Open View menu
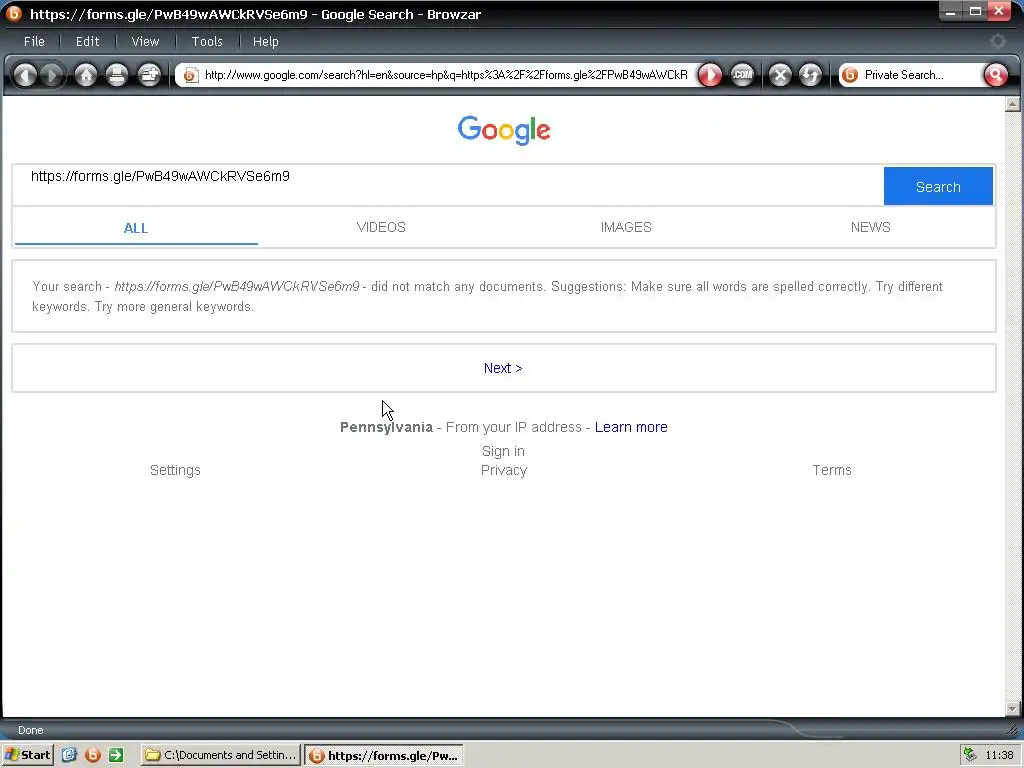Image resolution: width=1024 pixels, height=768 pixels. pos(145,41)
